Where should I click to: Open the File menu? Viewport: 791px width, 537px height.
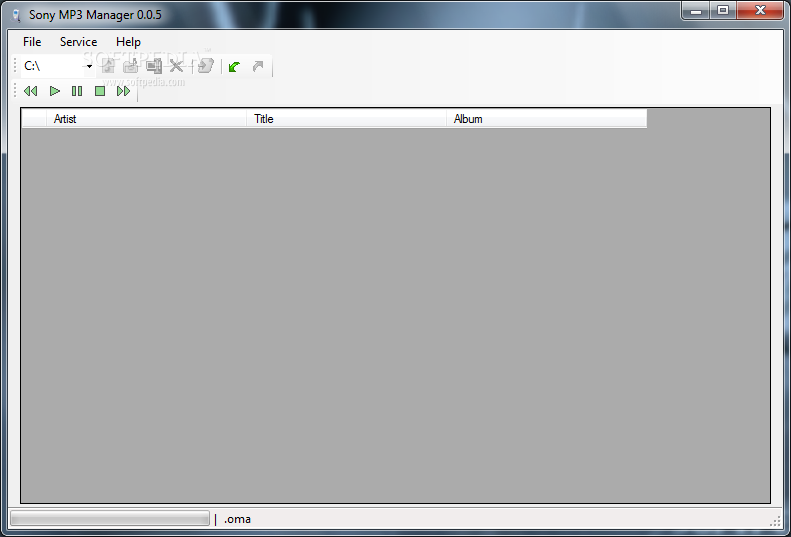click(32, 42)
